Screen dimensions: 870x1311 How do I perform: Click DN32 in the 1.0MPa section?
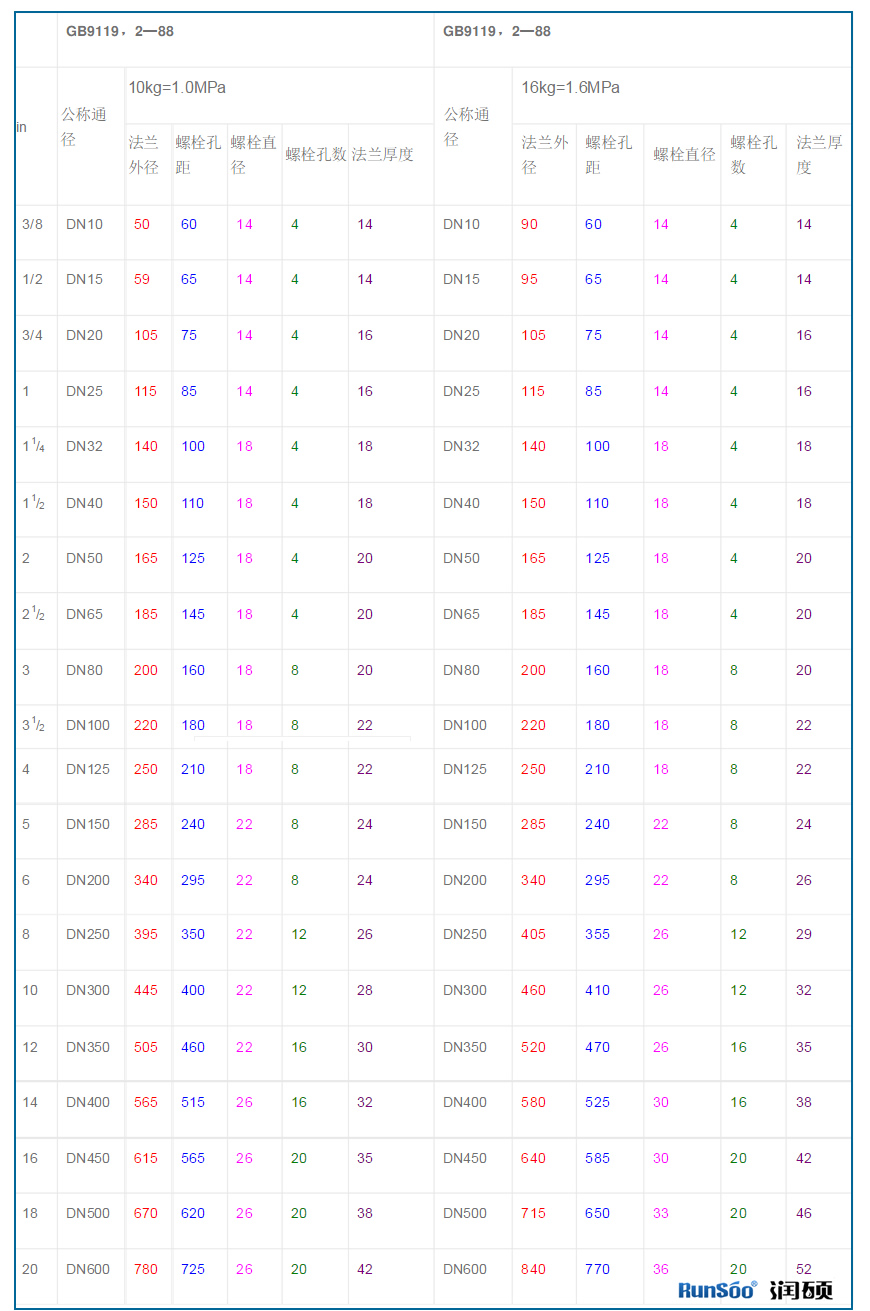click(84, 447)
